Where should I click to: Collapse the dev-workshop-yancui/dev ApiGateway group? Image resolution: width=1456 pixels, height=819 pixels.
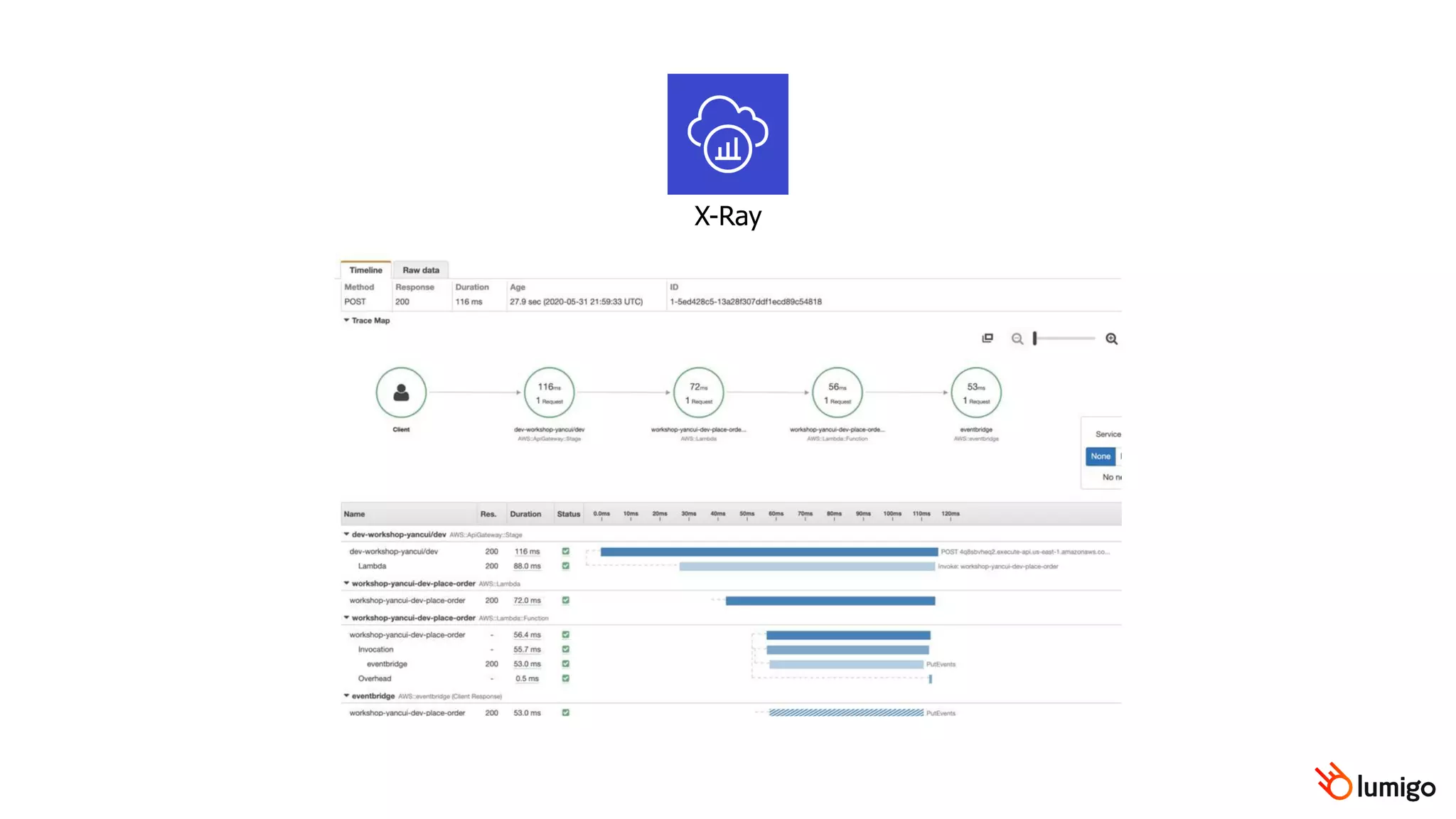click(347, 534)
